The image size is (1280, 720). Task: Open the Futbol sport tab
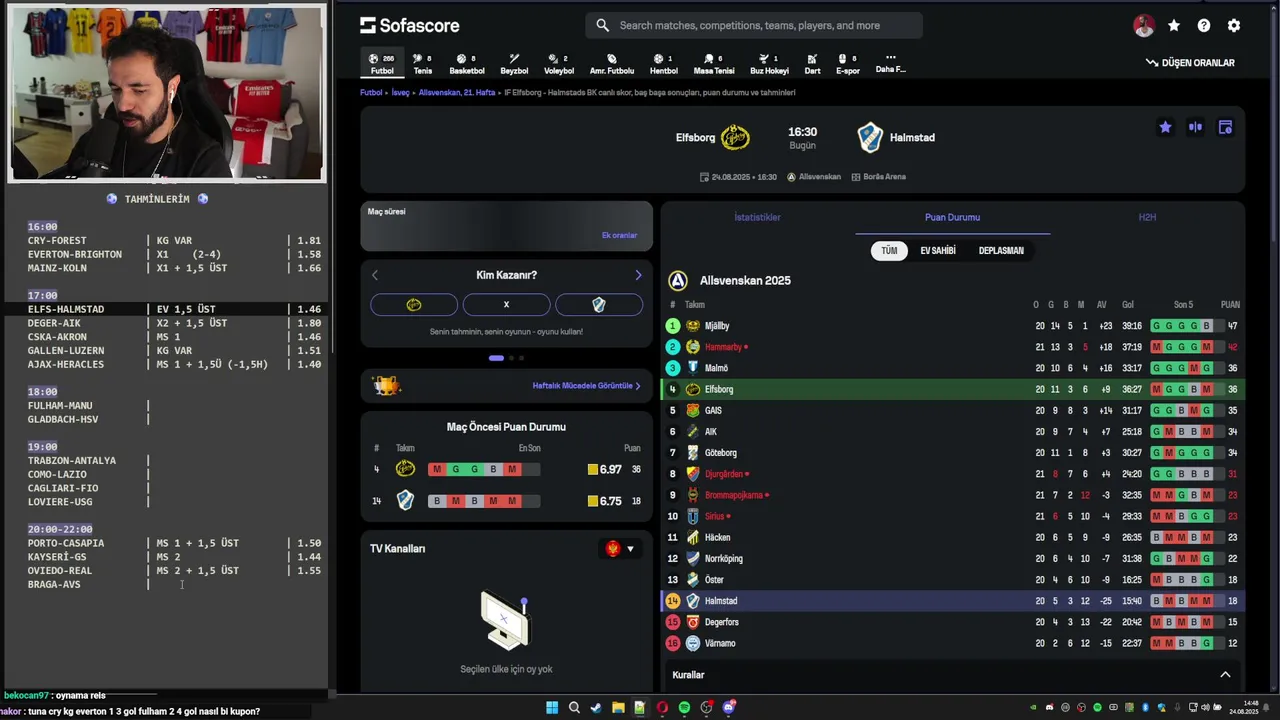[382, 64]
